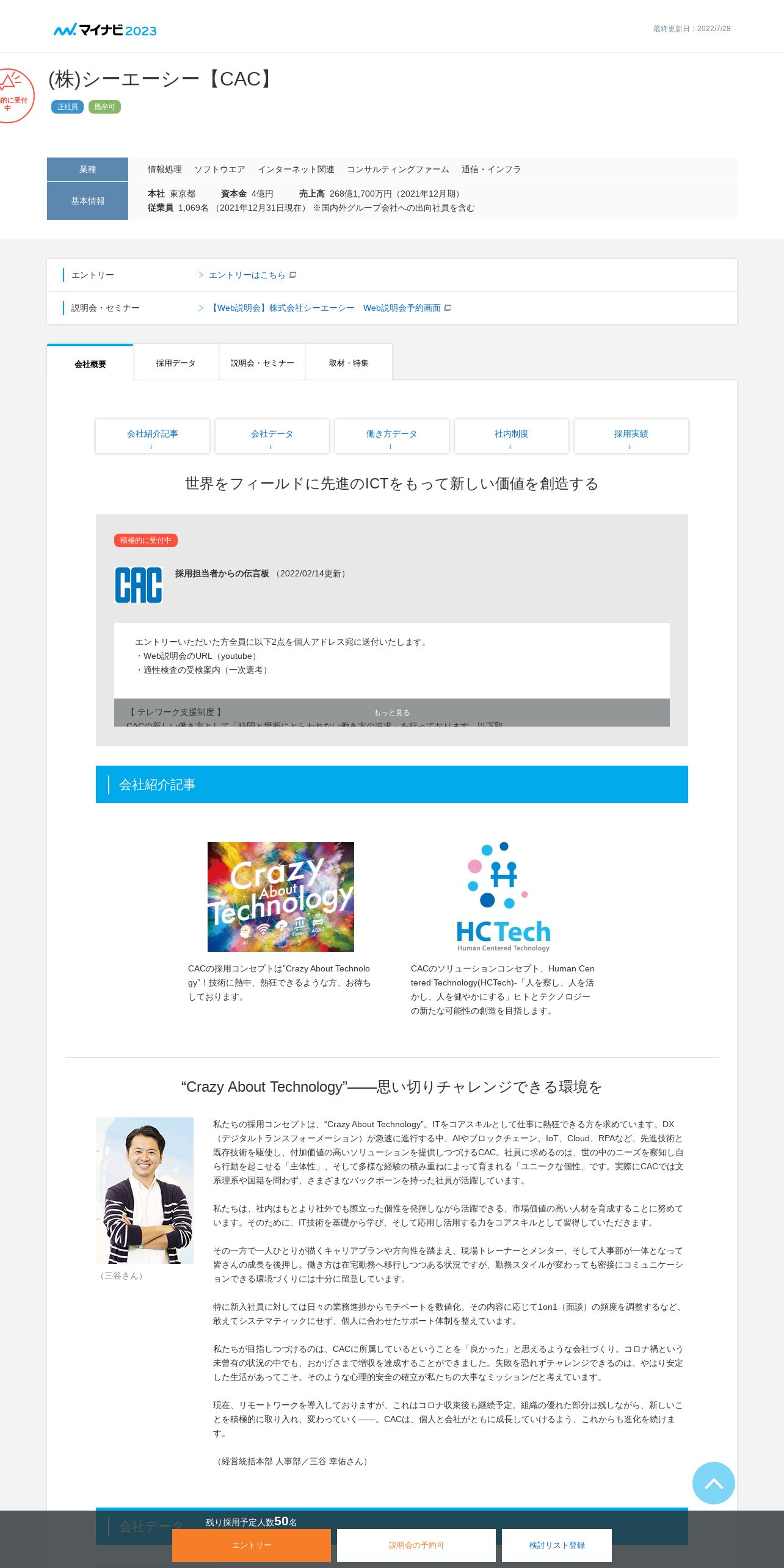Jump to 会社紹介記事 section
The image size is (784, 1568).
click(152, 437)
